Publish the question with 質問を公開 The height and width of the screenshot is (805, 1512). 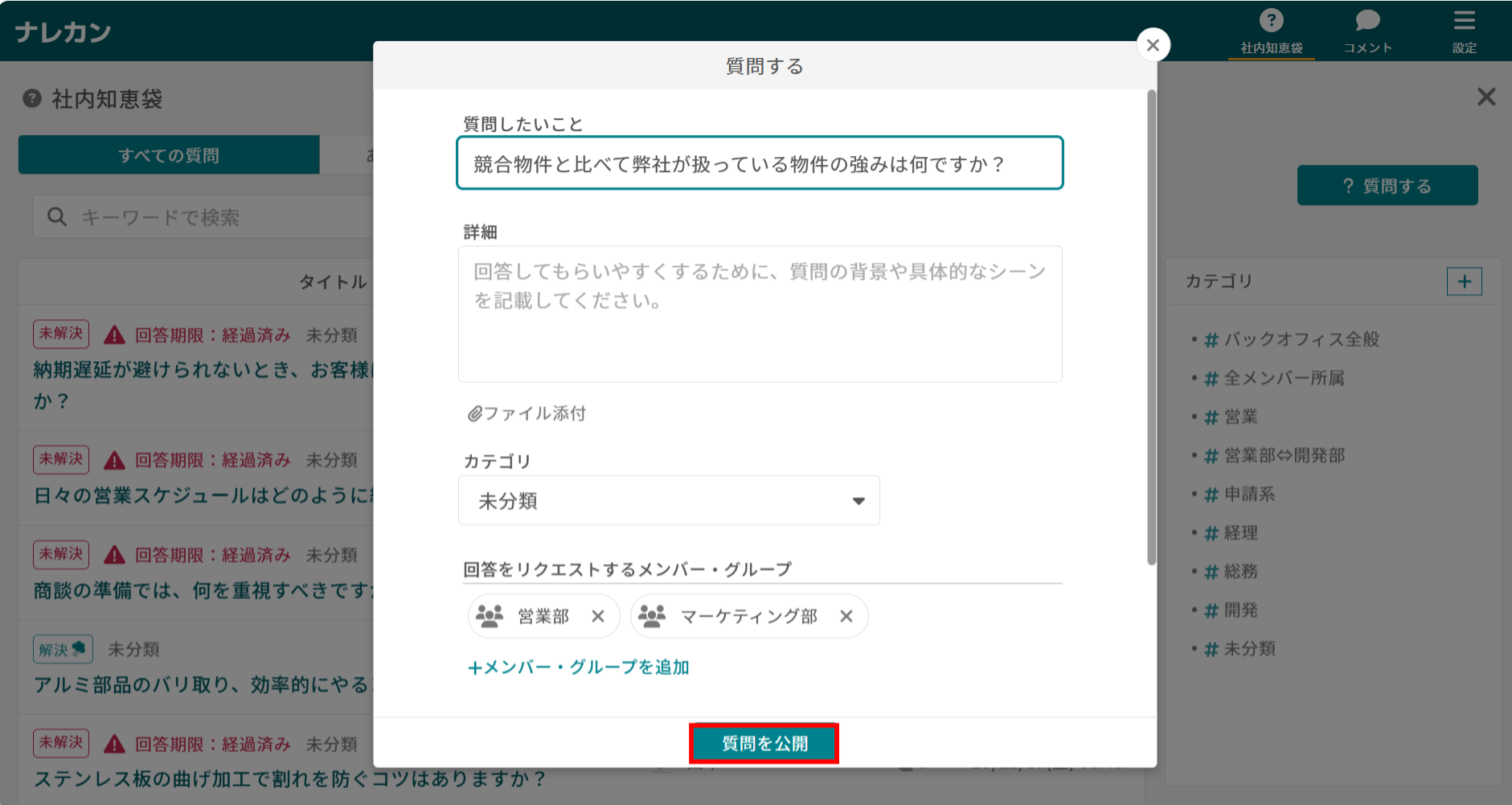point(764,743)
